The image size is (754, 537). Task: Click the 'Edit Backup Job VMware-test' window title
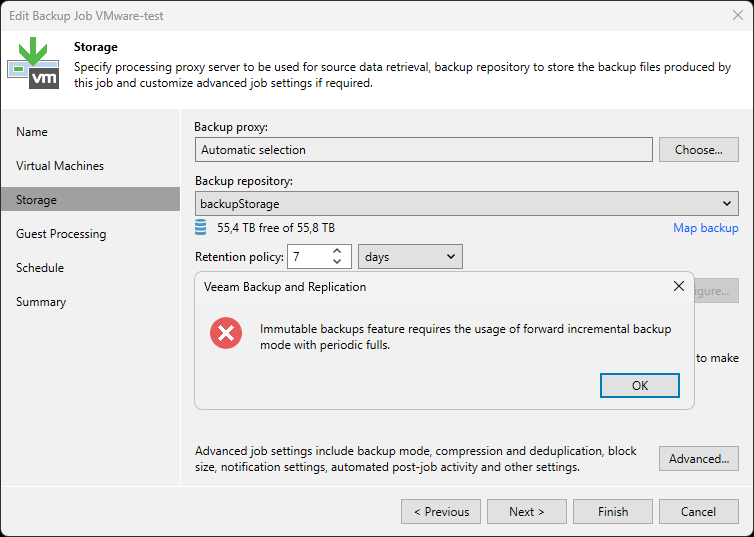(86, 16)
